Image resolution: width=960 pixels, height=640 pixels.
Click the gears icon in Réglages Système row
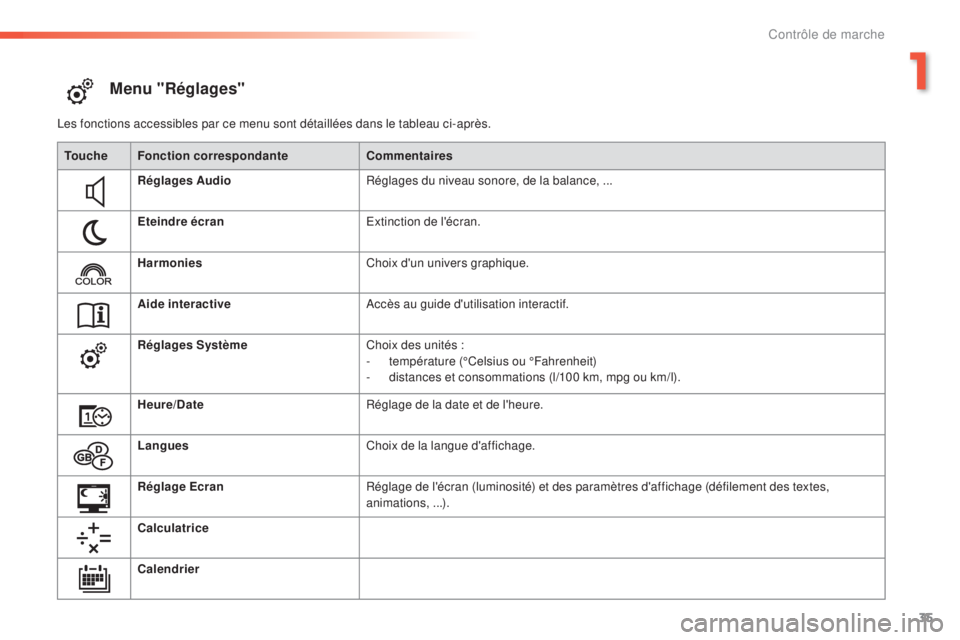click(93, 356)
